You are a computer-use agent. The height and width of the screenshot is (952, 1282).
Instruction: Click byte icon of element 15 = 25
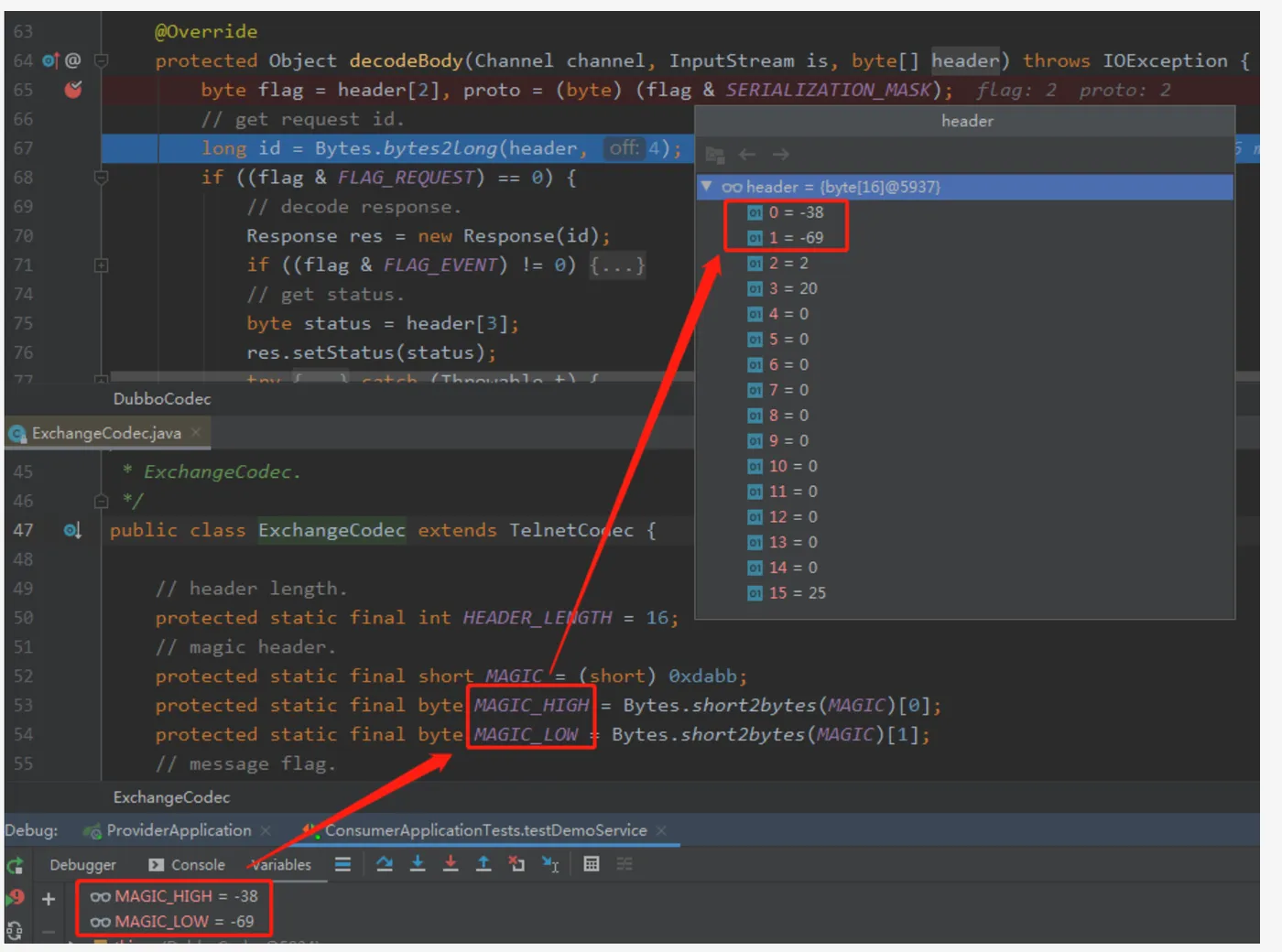(x=755, y=593)
